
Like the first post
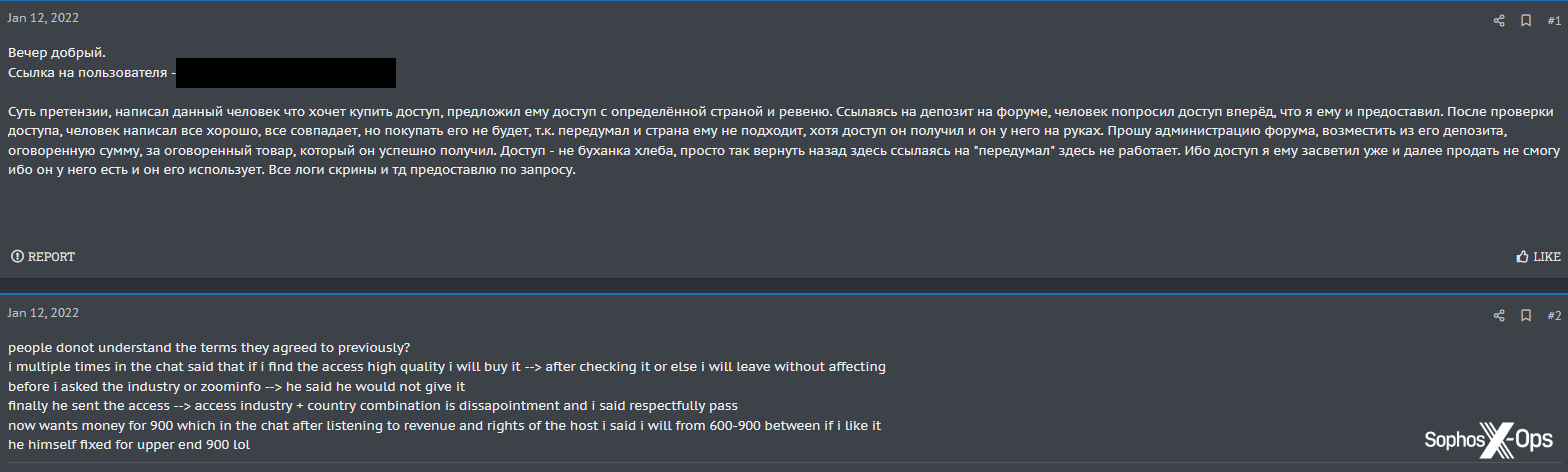pyautogui.click(x=1538, y=257)
